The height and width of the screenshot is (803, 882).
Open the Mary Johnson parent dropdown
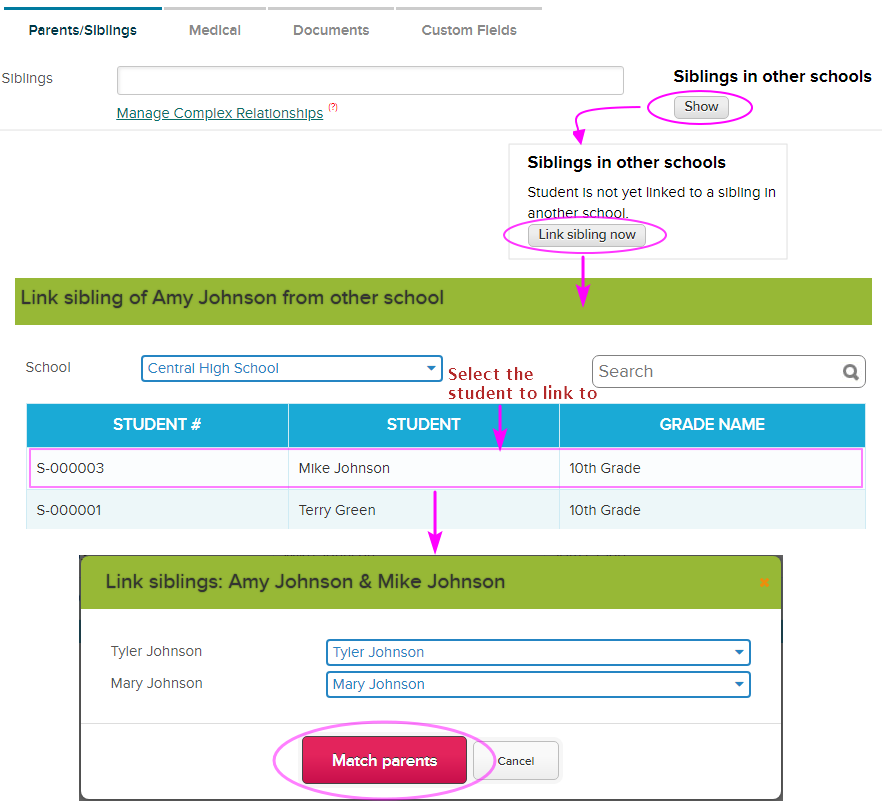pyautogui.click(x=538, y=684)
